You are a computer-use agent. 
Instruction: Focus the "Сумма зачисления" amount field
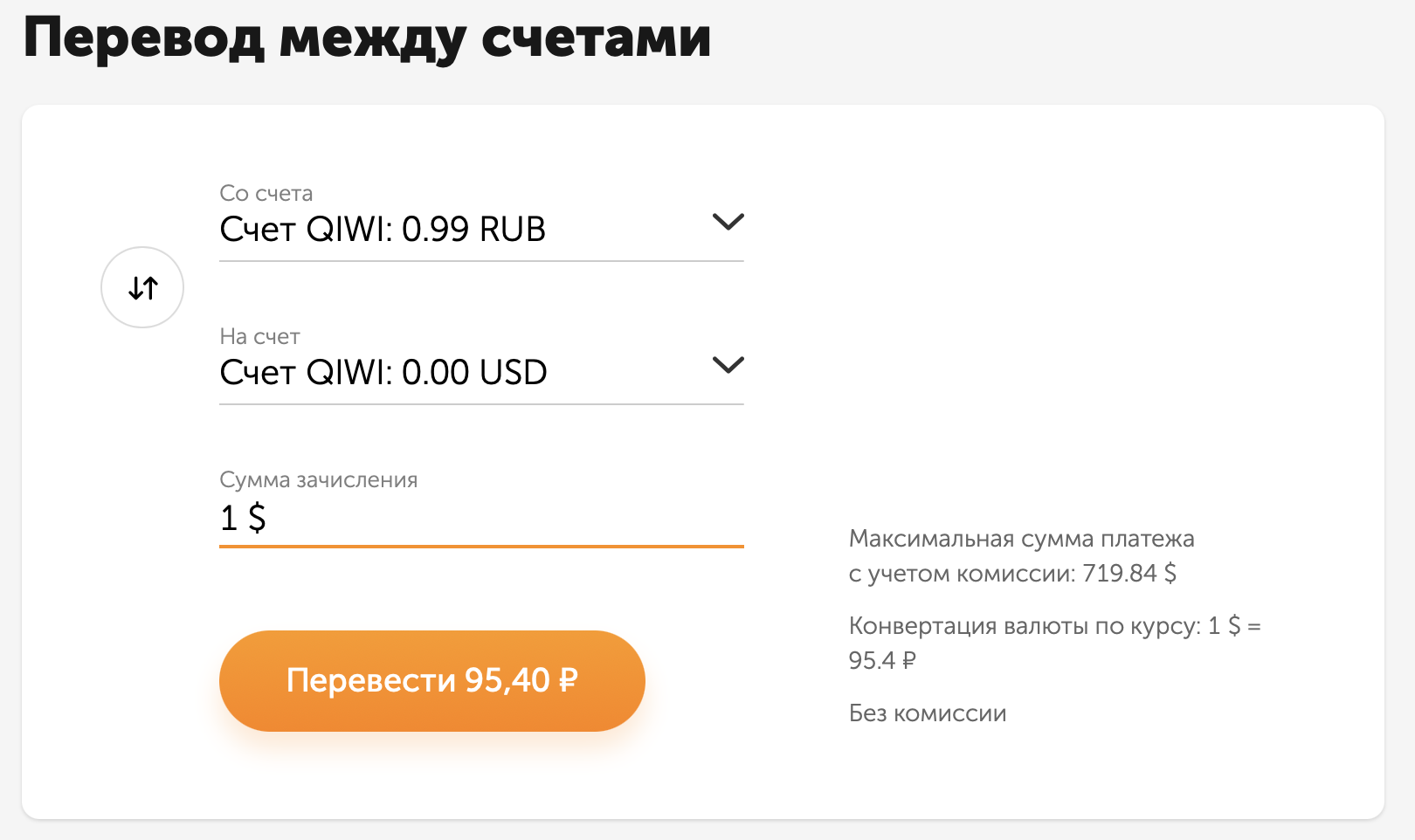(480, 518)
